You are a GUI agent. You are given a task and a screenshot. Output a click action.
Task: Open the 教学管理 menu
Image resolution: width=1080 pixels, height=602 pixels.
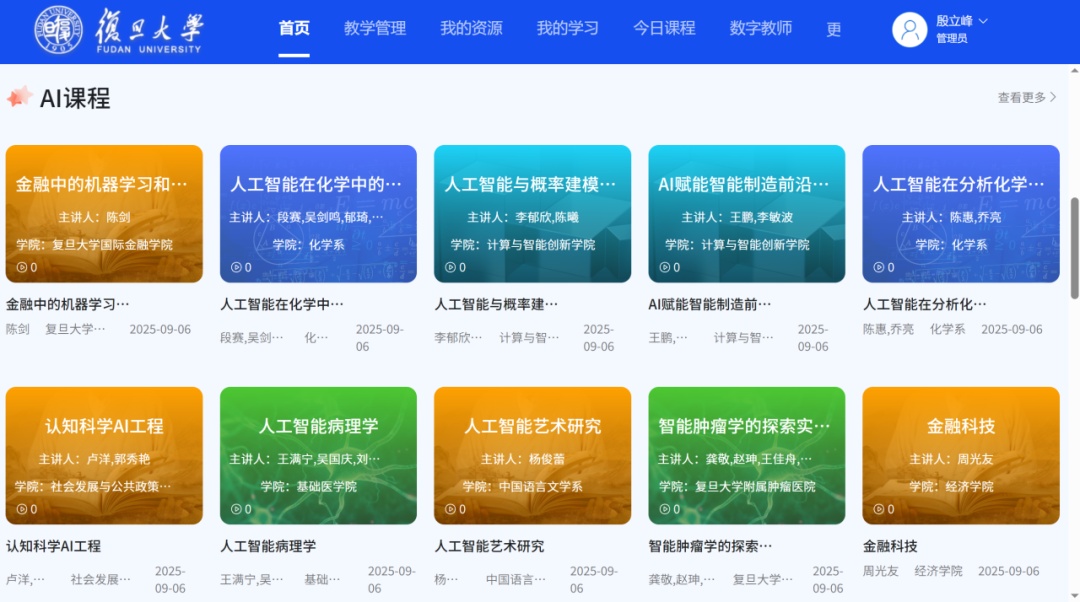click(373, 30)
